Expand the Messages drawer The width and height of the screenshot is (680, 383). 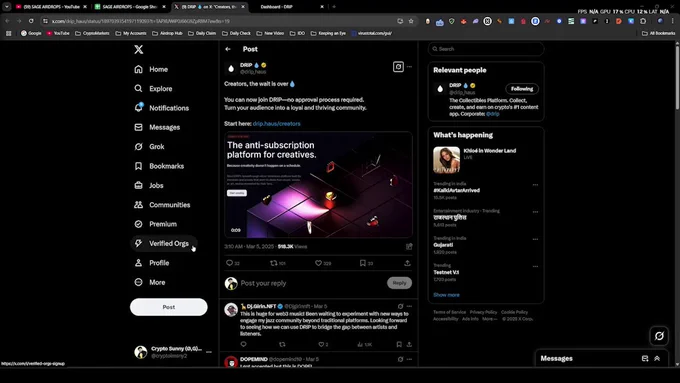coord(657,359)
